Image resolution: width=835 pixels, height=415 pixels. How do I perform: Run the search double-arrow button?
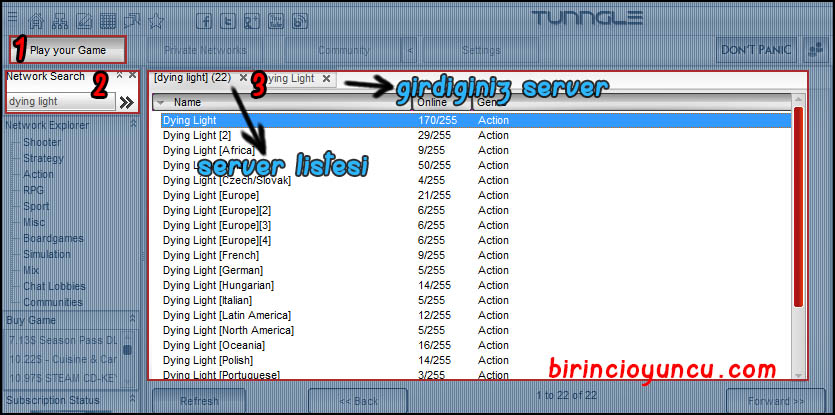coord(127,102)
